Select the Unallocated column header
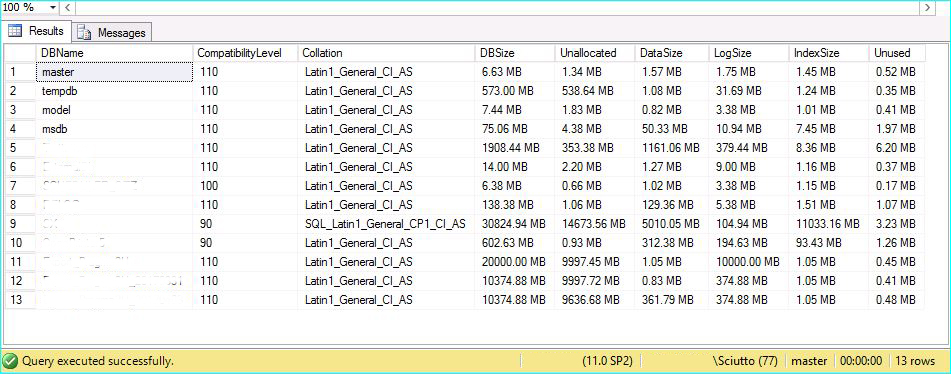This screenshot has height=374, width=951. (594, 53)
